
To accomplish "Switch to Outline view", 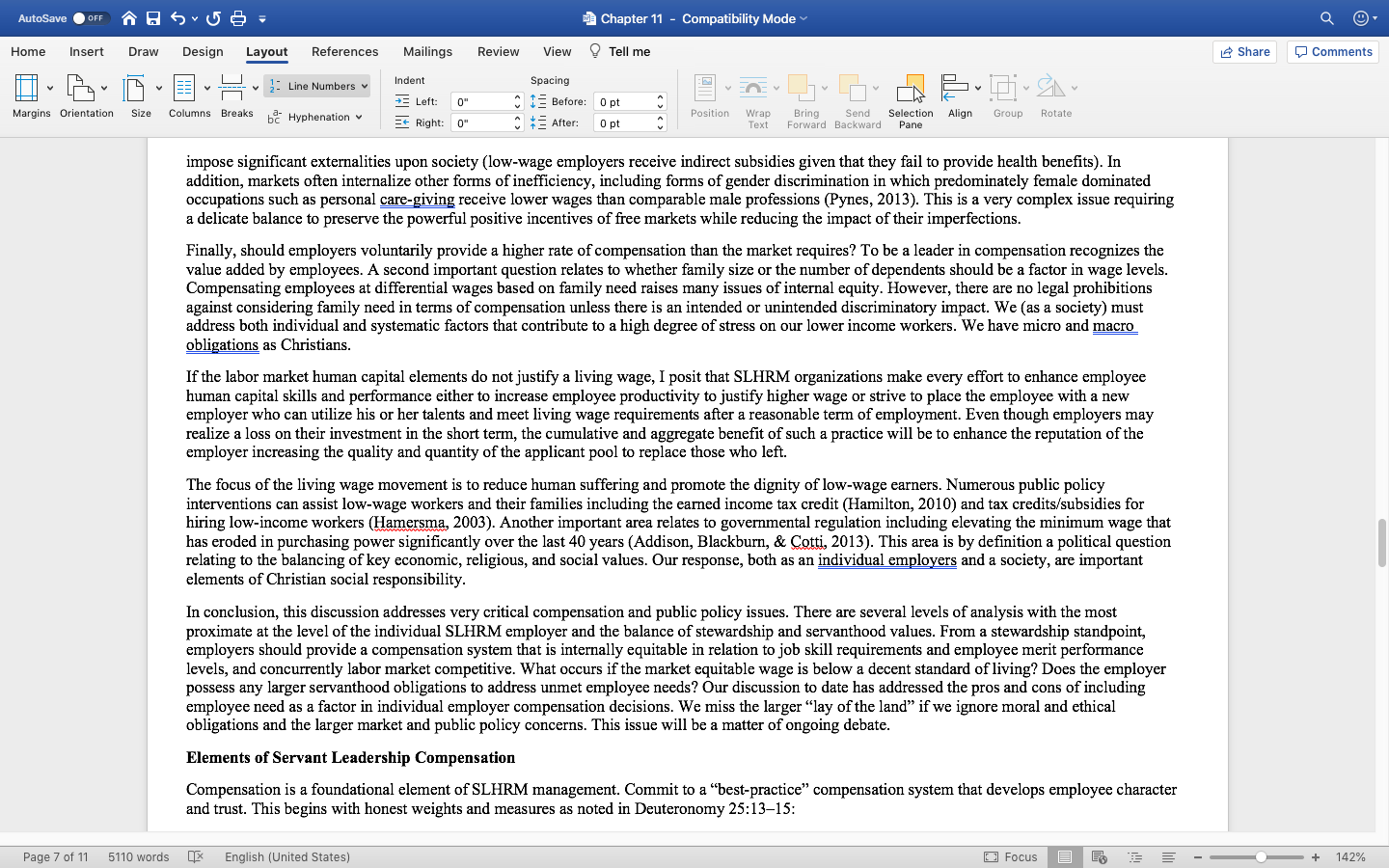I will (x=1134, y=856).
